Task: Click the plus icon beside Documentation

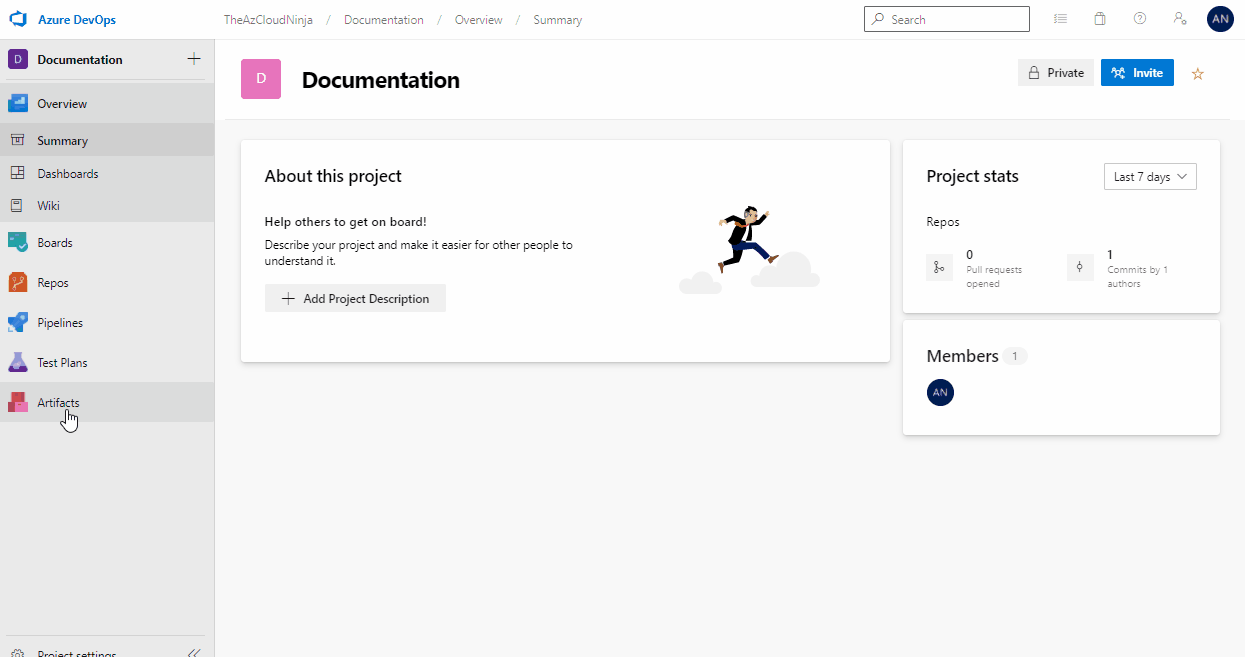Action: (194, 59)
